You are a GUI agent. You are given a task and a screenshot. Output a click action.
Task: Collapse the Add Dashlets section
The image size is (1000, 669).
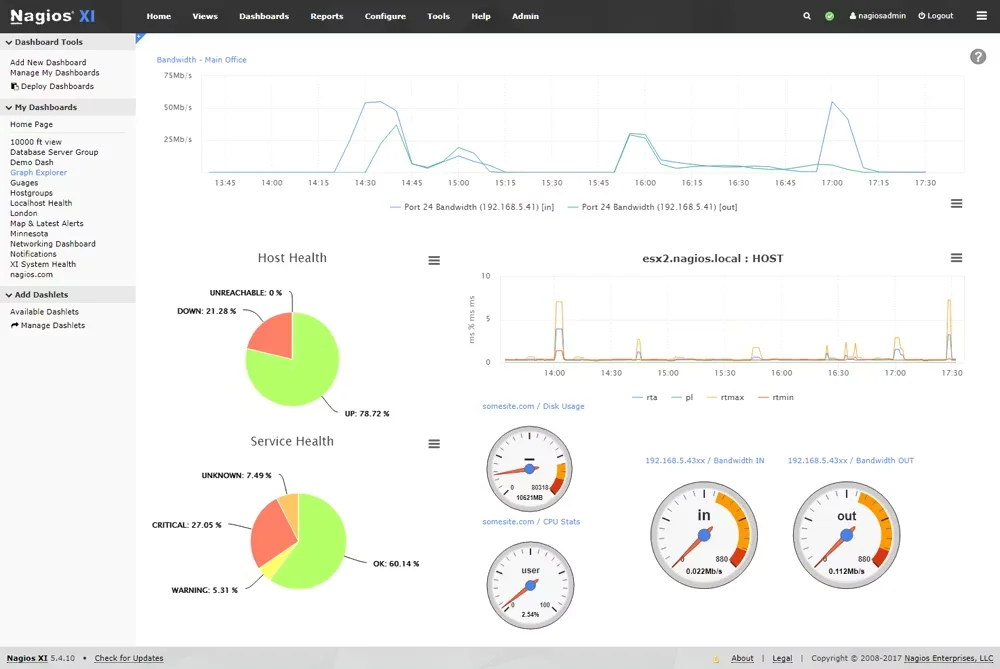pyautogui.click(x=8, y=294)
